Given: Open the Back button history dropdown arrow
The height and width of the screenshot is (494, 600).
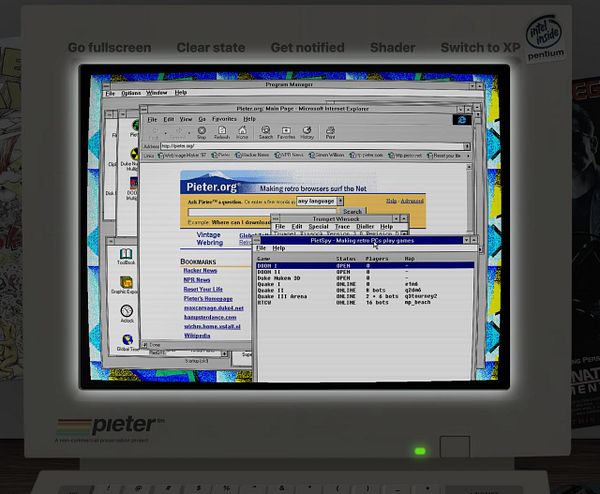Looking at the screenshot, I should pyautogui.click(x=165, y=133).
